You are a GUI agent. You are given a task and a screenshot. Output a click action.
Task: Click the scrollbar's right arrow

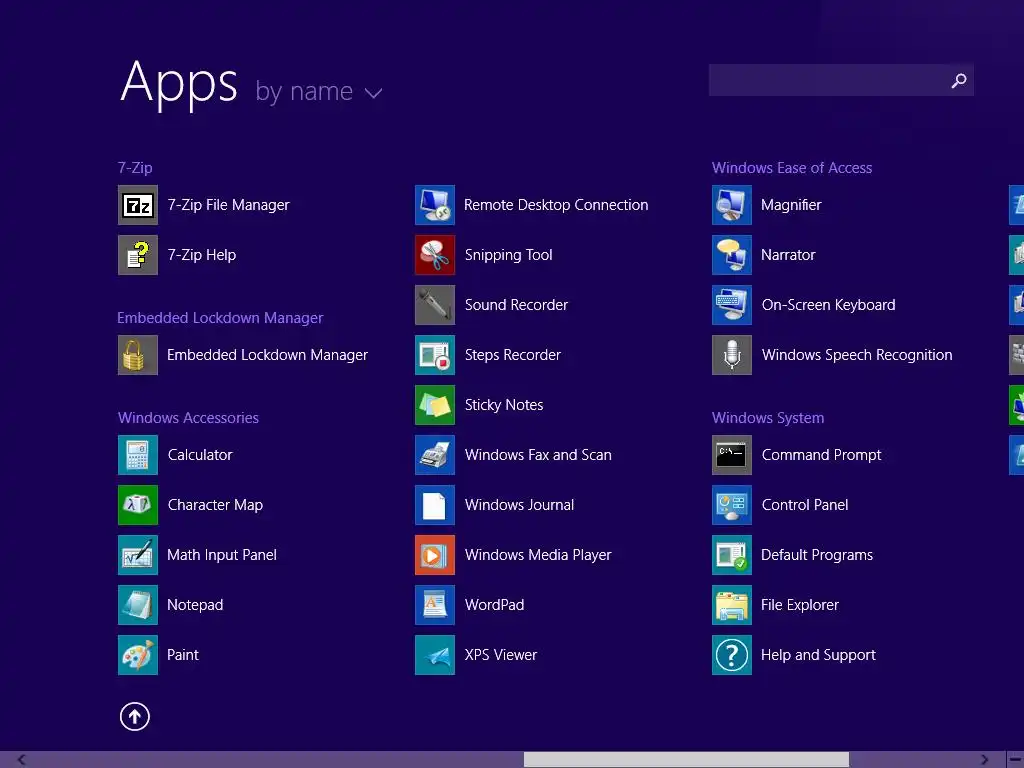(984, 760)
